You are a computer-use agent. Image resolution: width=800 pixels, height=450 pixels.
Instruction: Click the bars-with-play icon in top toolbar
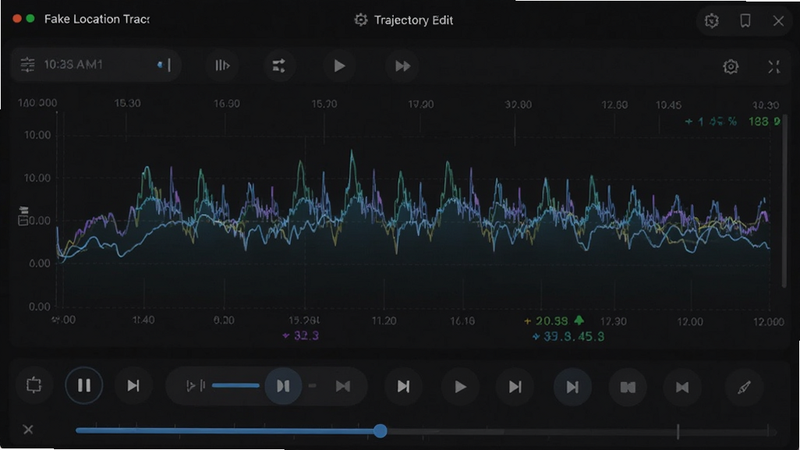[x=222, y=65]
